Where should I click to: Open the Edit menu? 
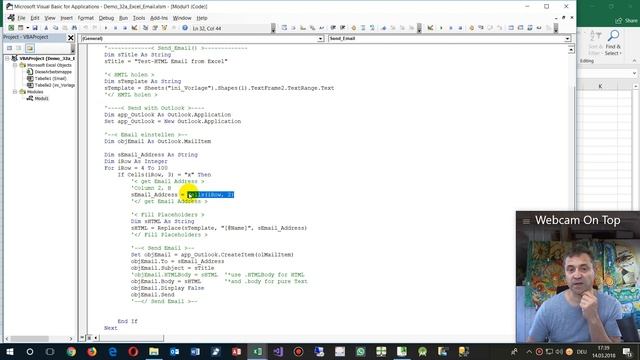pos(35,18)
